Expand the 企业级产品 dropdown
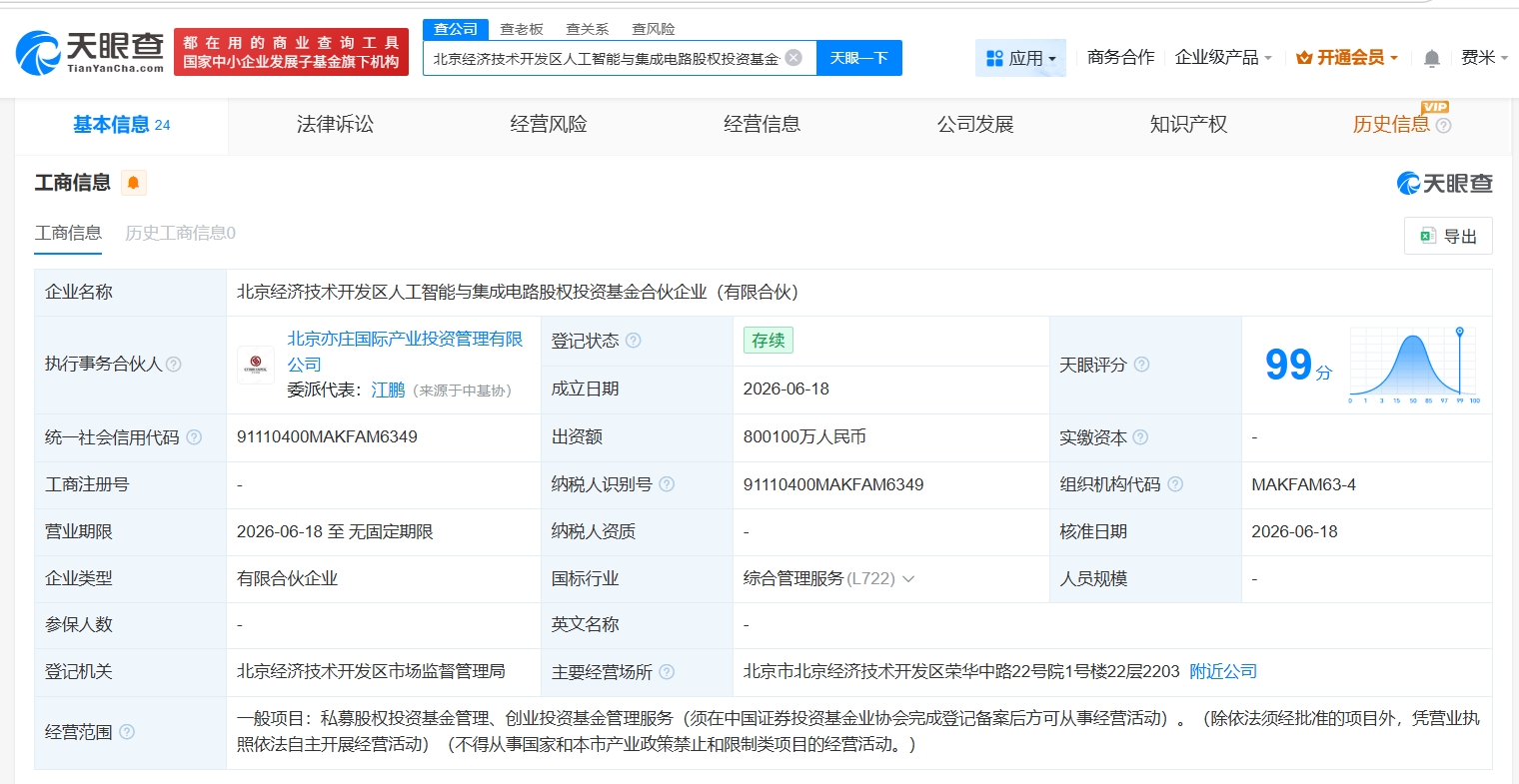The image size is (1519, 784). coord(1223,58)
